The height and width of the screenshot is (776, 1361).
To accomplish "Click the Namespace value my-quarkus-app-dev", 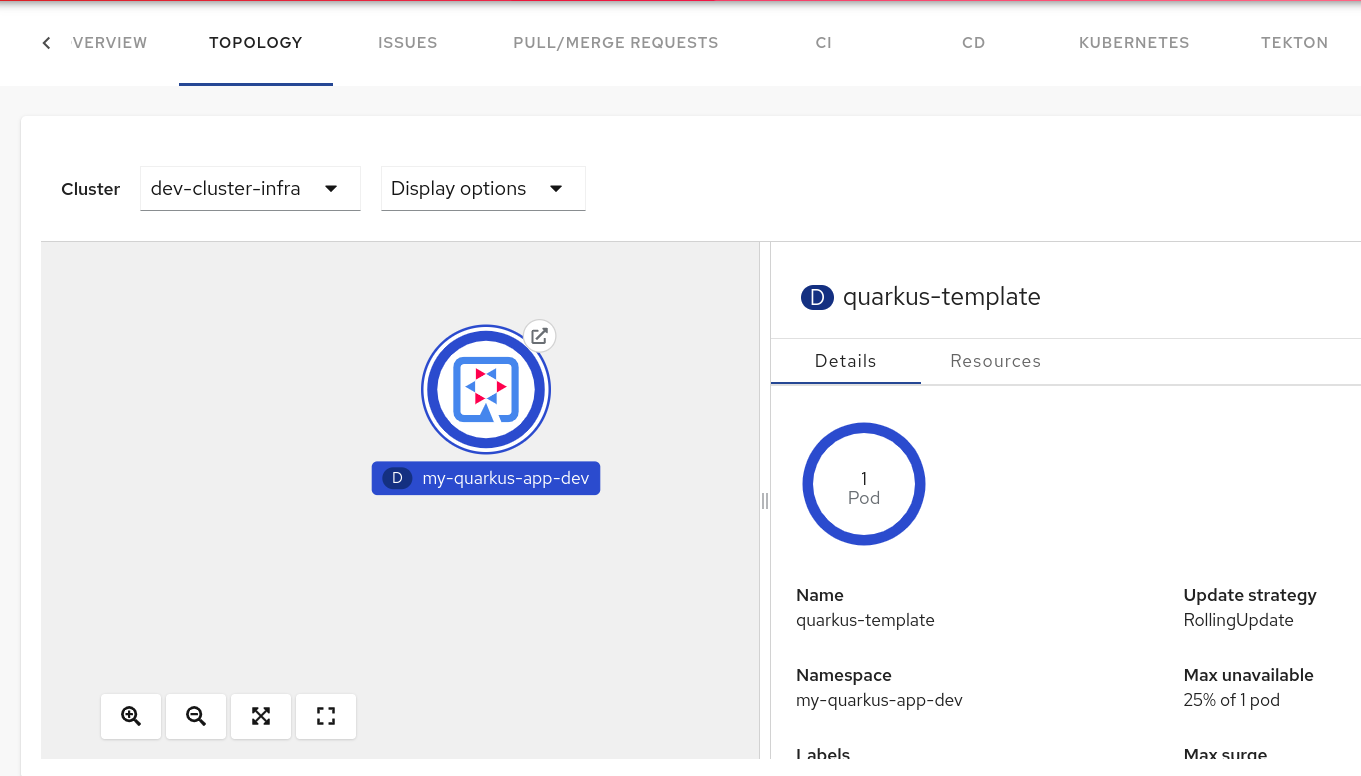I will click(879, 700).
